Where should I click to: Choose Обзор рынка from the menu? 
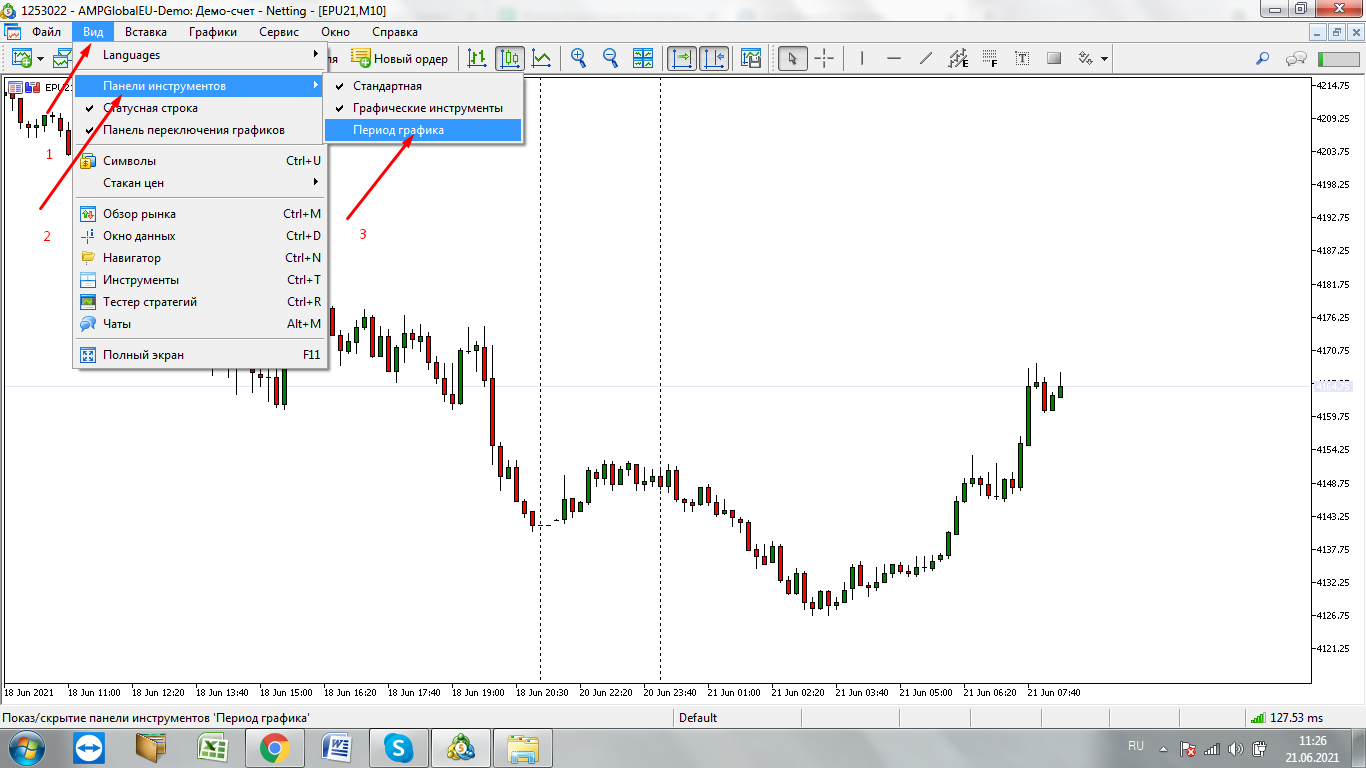pyautogui.click(x=200, y=214)
